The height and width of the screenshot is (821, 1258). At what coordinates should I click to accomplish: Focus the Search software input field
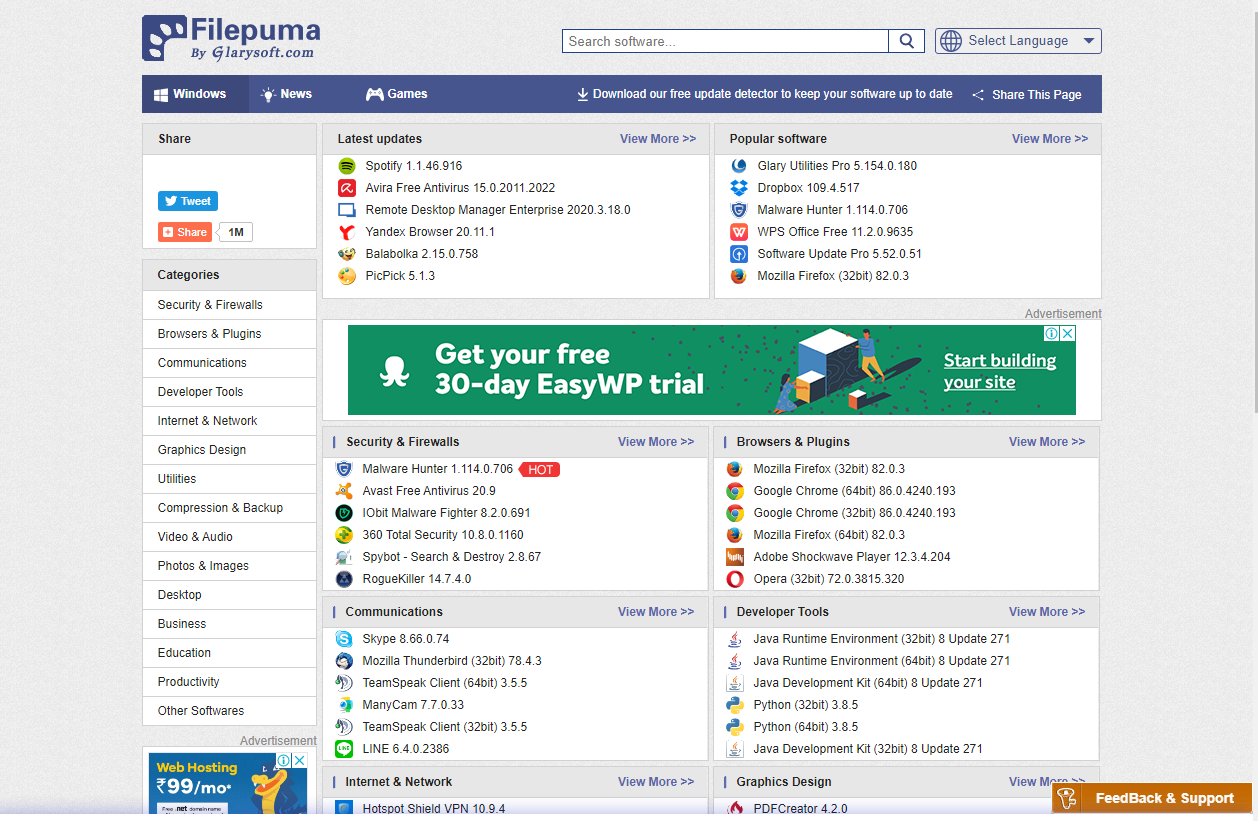pyautogui.click(x=725, y=41)
